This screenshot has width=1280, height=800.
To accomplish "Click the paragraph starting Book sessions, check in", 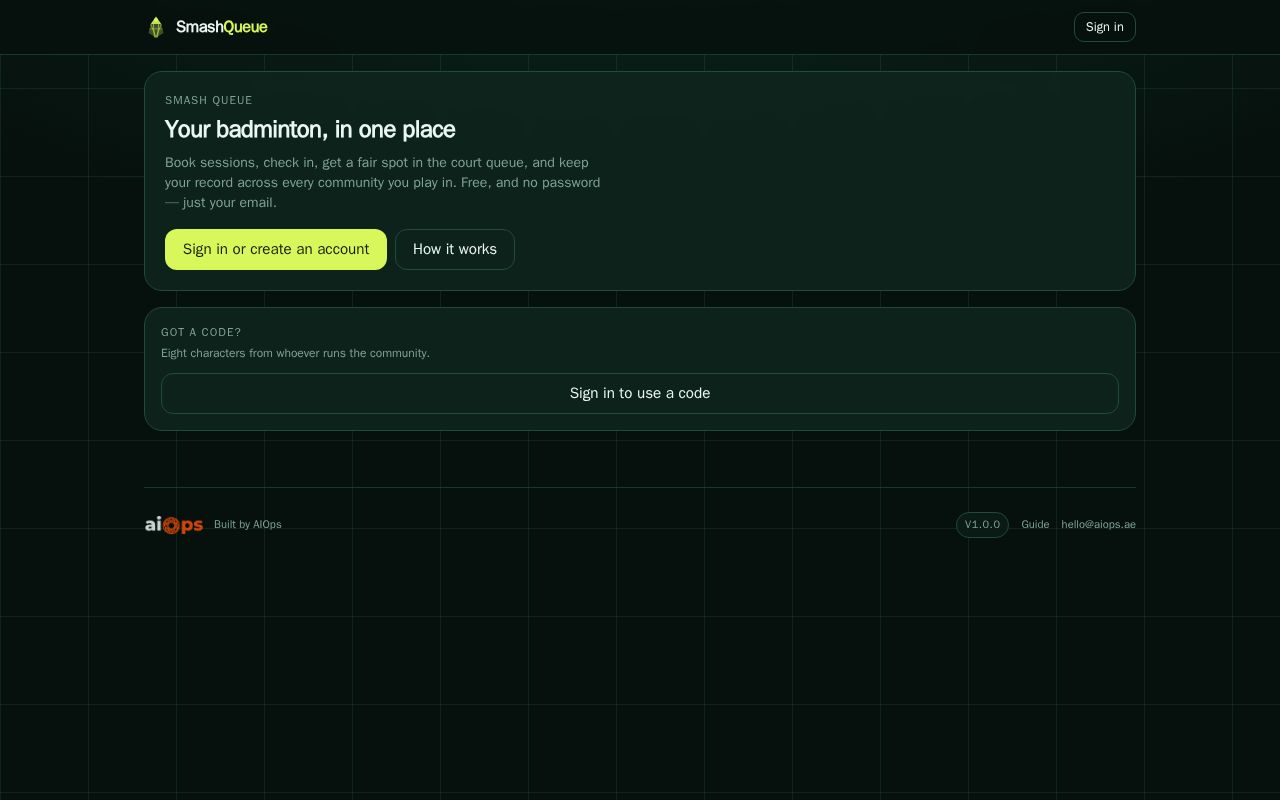I will pos(383,182).
